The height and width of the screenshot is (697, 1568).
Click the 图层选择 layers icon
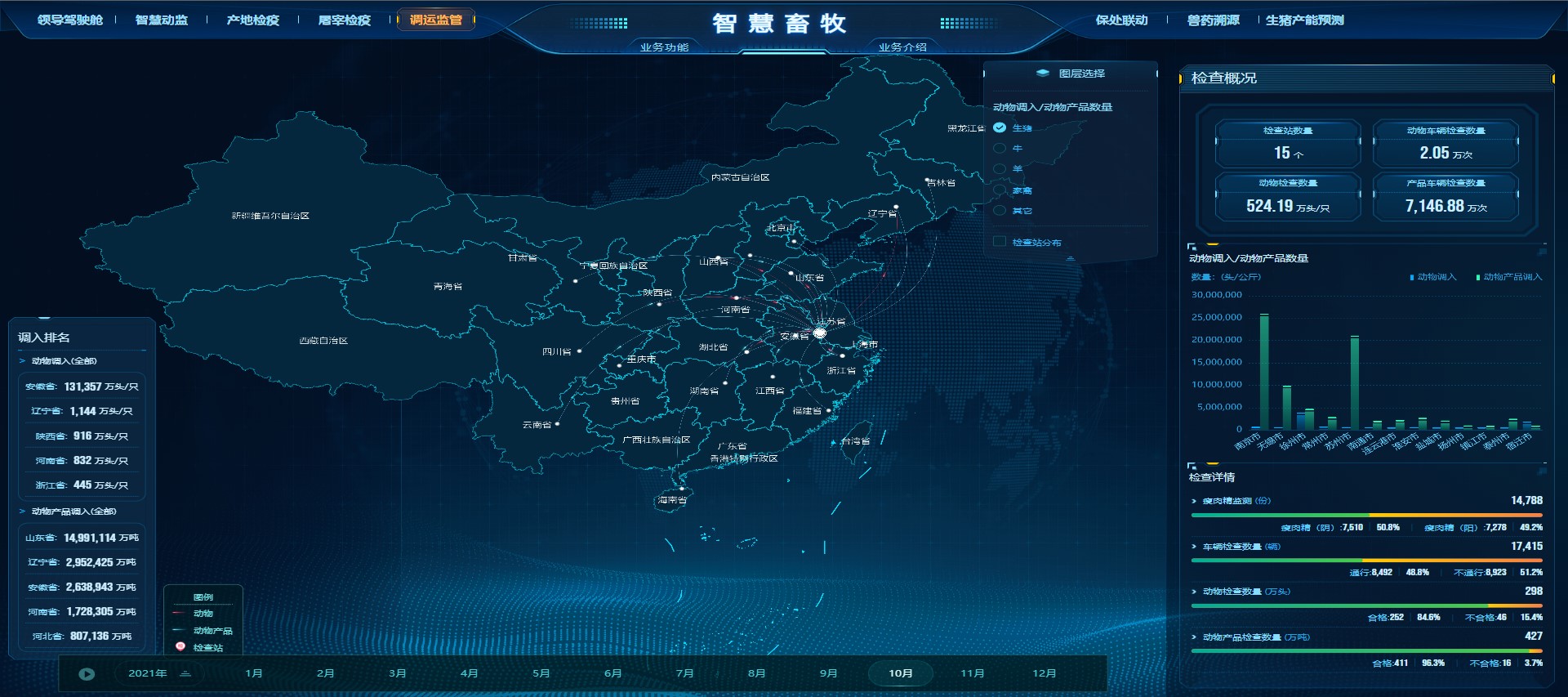tap(1042, 74)
